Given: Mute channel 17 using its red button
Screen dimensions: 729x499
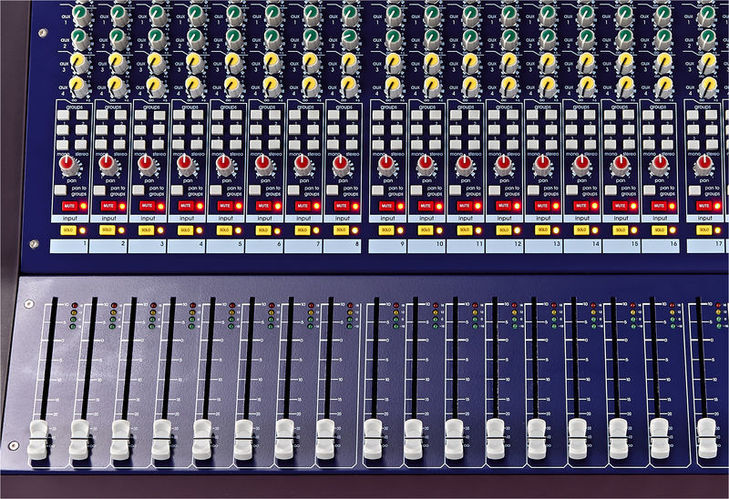Looking at the screenshot, I should click(x=703, y=206).
